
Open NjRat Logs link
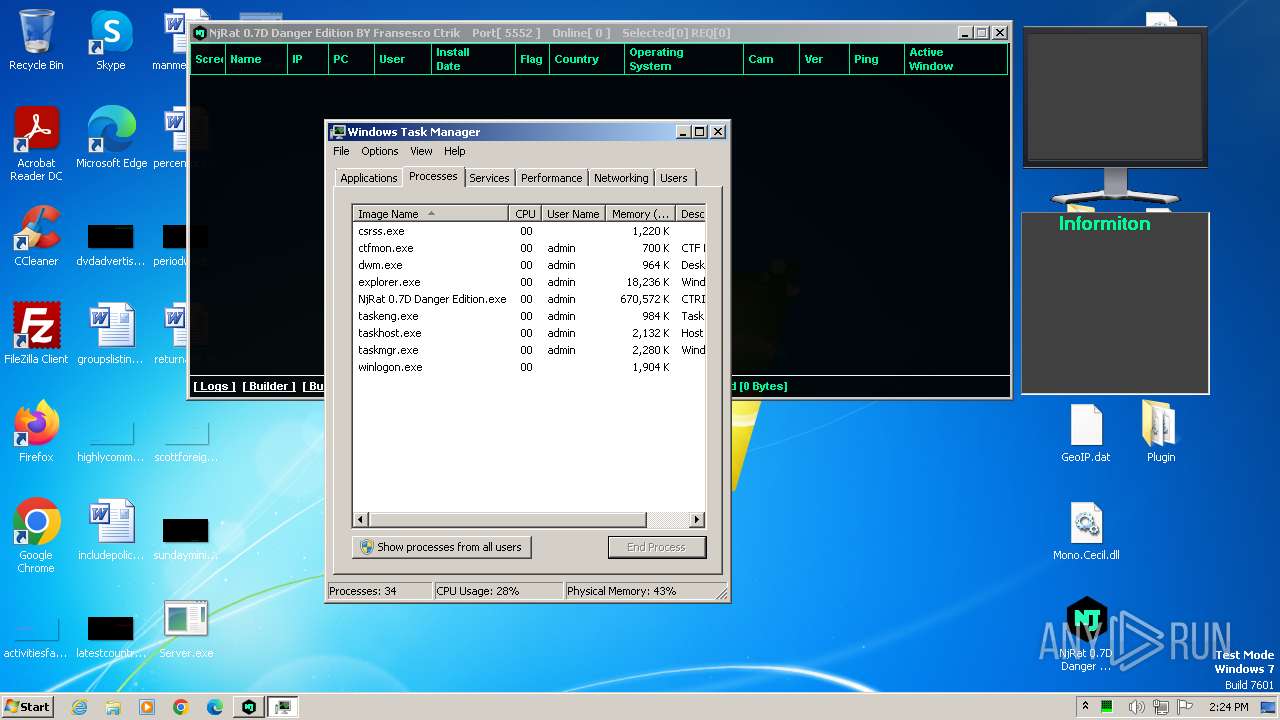point(214,386)
